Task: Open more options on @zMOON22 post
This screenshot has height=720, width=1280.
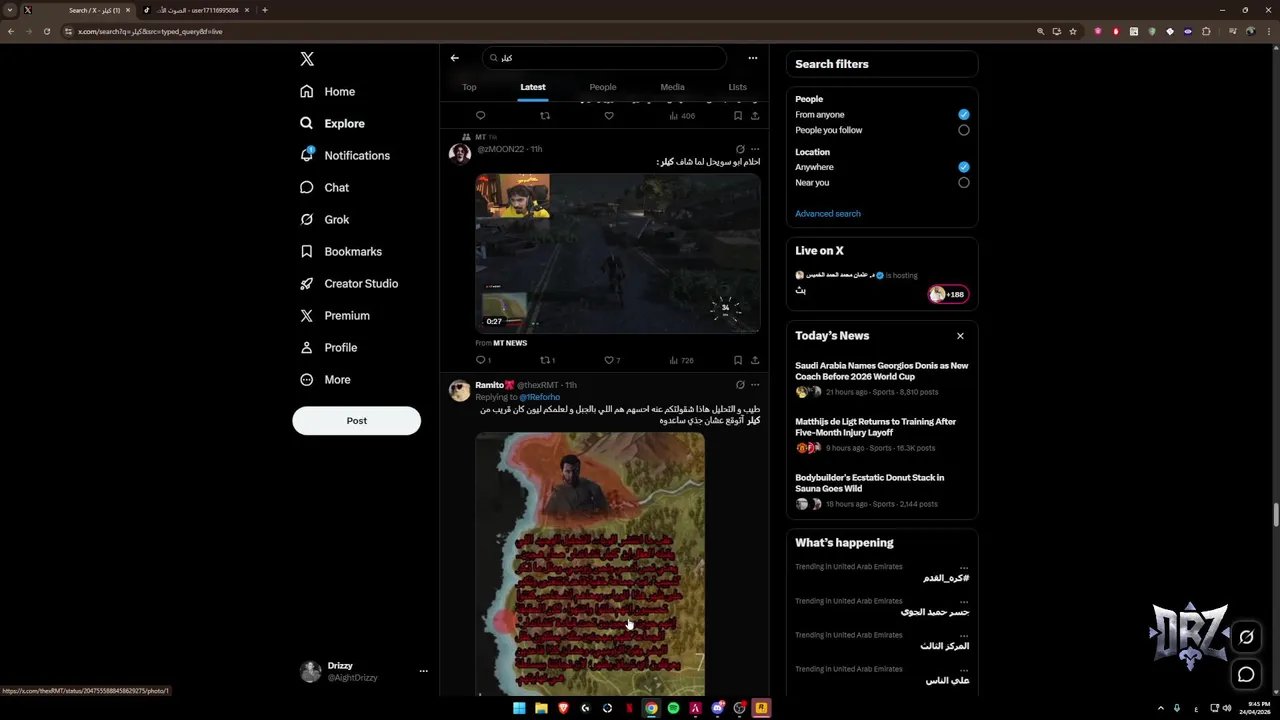Action: pos(755,149)
